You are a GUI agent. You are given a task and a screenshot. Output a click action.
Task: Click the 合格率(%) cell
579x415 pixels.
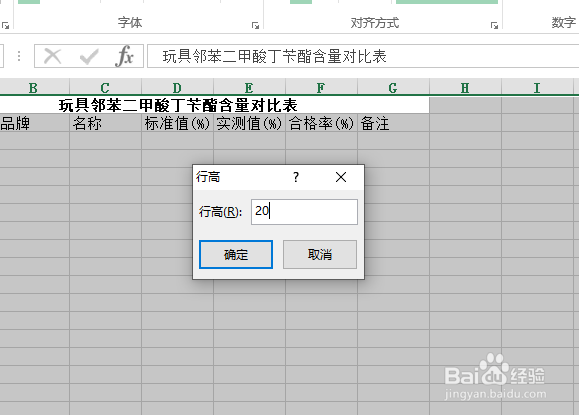pos(321,123)
